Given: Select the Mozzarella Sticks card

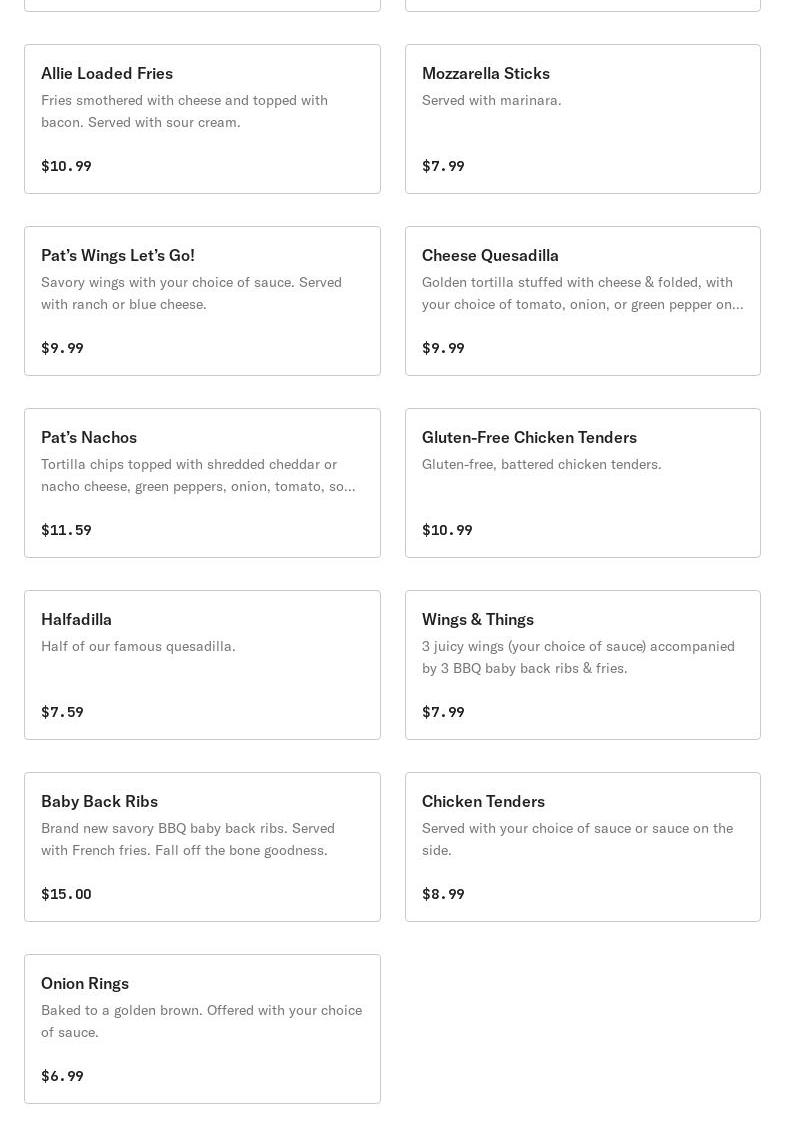Looking at the screenshot, I should point(583,119).
